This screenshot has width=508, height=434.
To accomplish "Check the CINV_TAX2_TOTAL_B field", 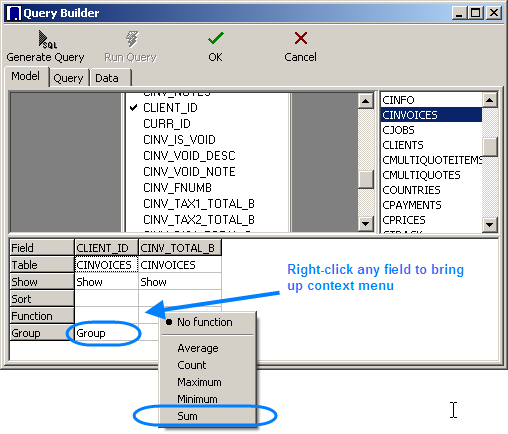I will (199, 220).
